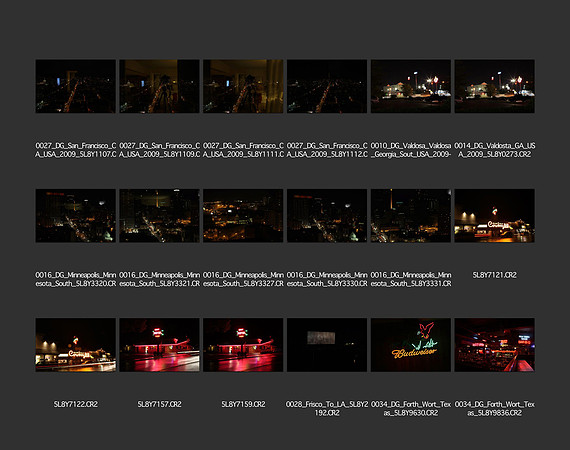Click the Forth_Wort_Texas SL8Y9630.CR2 filename label
570x450 pixels.
click(x=411, y=409)
